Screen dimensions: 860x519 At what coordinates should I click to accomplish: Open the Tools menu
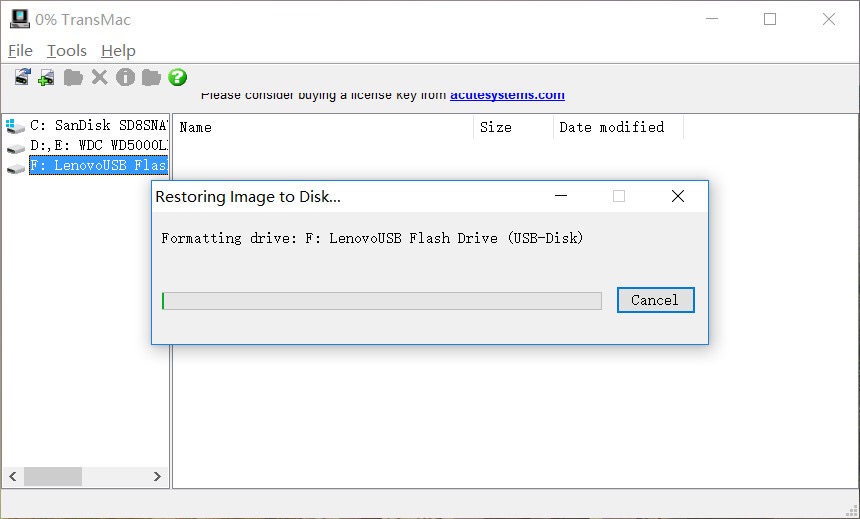tap(67, 50)
